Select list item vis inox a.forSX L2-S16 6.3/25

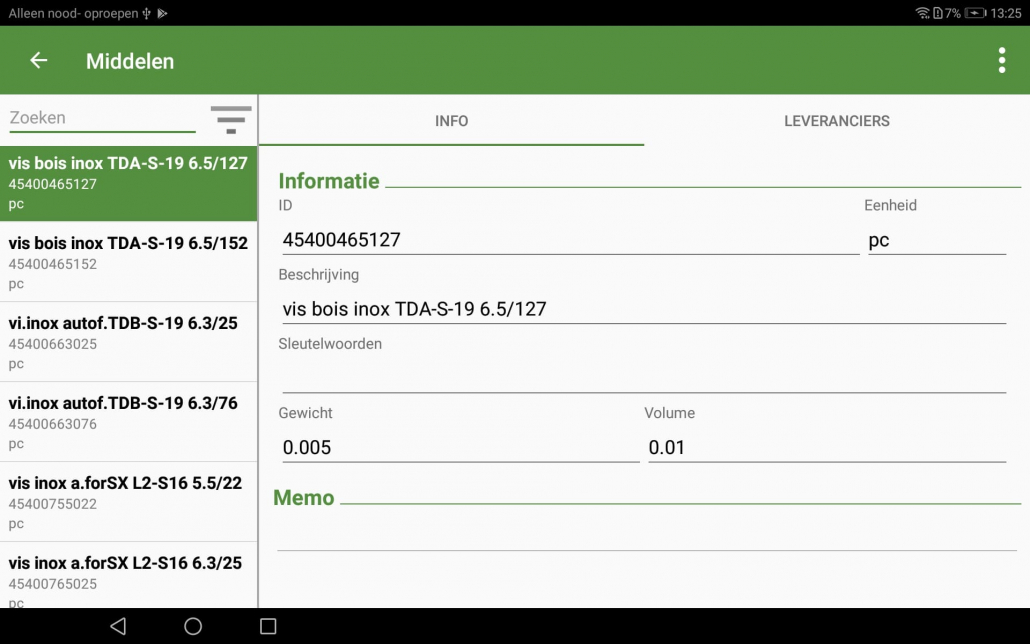click(x=128, y=575)
